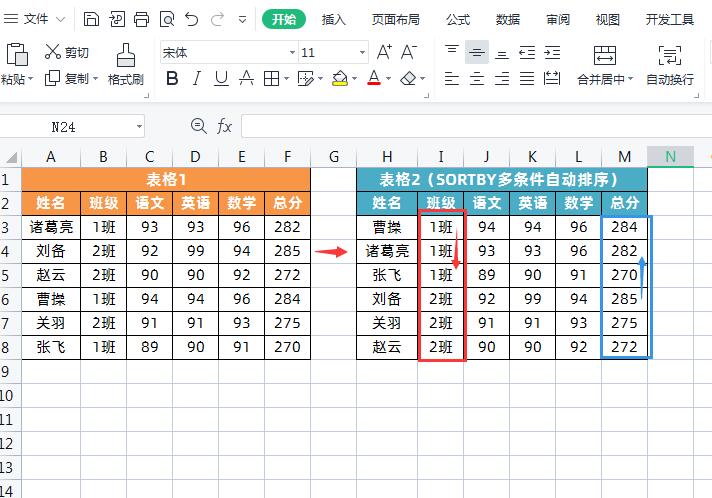Image resolution: width=712 pixels, height=498 pixels.
Task: Click the formula fx icon
Action: tap(224, 126)
